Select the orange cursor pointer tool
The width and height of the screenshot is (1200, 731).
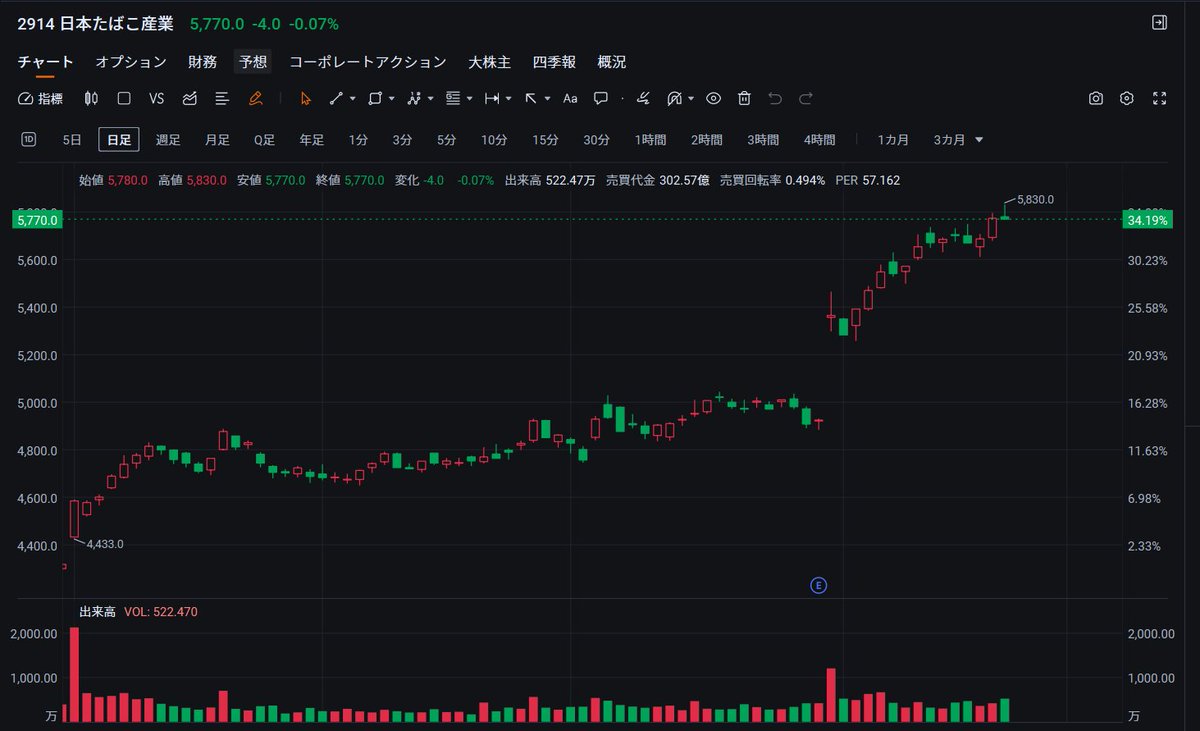[x=306, y=98]
